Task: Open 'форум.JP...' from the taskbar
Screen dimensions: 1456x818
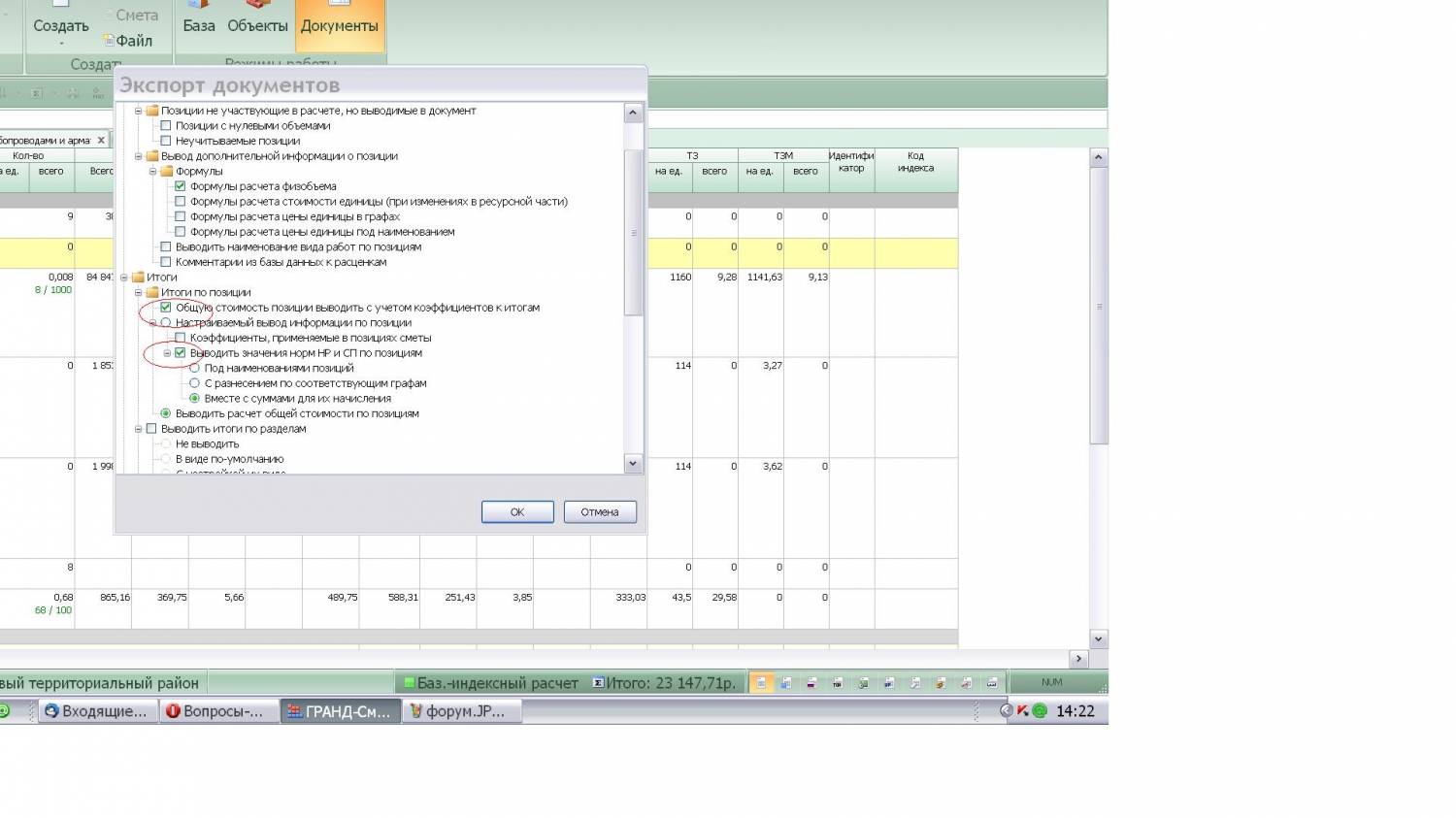Action: tap(461, 711)
